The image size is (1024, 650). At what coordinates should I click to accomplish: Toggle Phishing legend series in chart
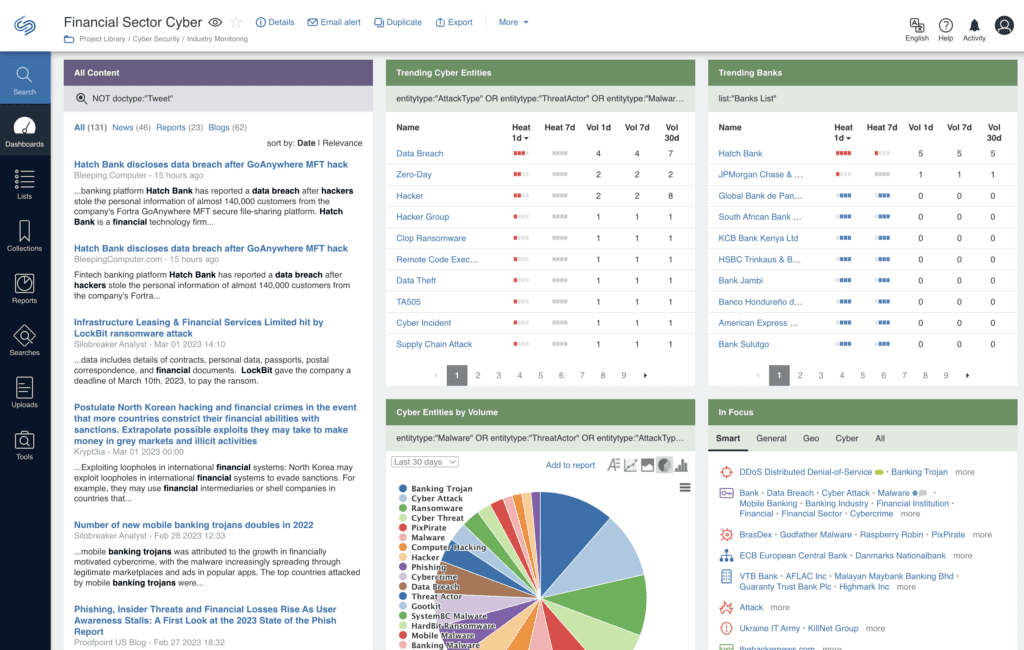point(423,567)
